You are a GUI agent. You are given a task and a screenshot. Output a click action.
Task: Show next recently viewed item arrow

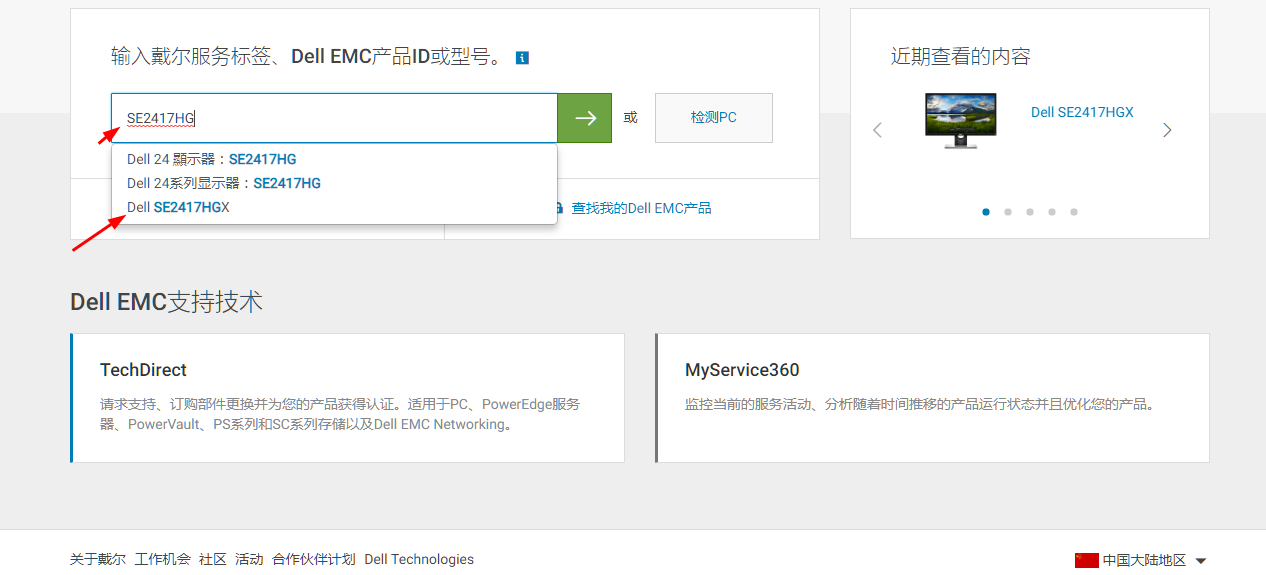tap(1167, 130)
